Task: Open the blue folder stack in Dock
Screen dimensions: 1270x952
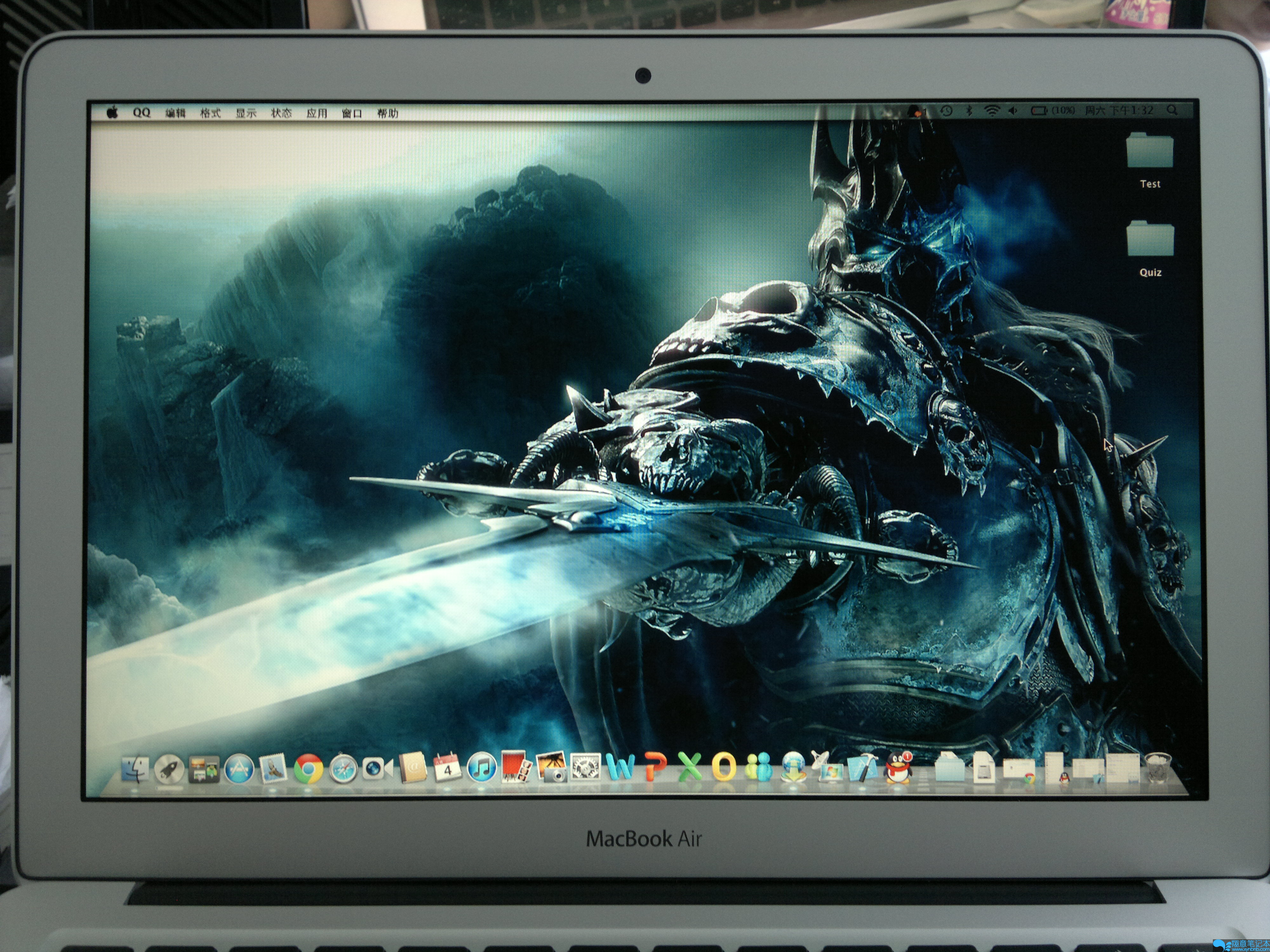Action: (950, 767)
